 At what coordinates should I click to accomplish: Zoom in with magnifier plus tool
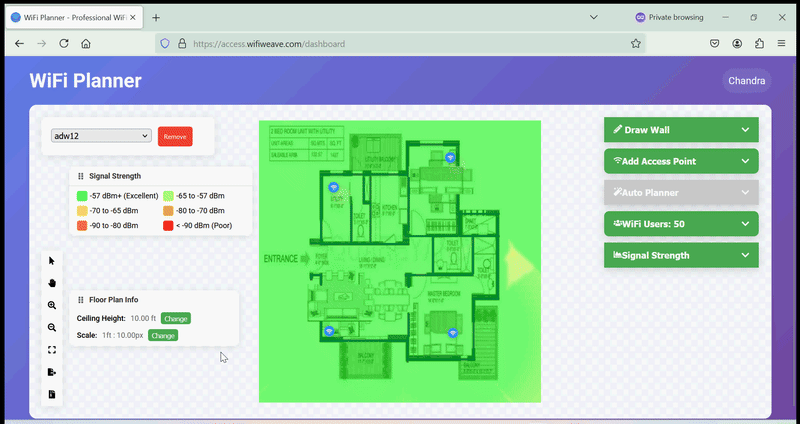pos(52,305)
